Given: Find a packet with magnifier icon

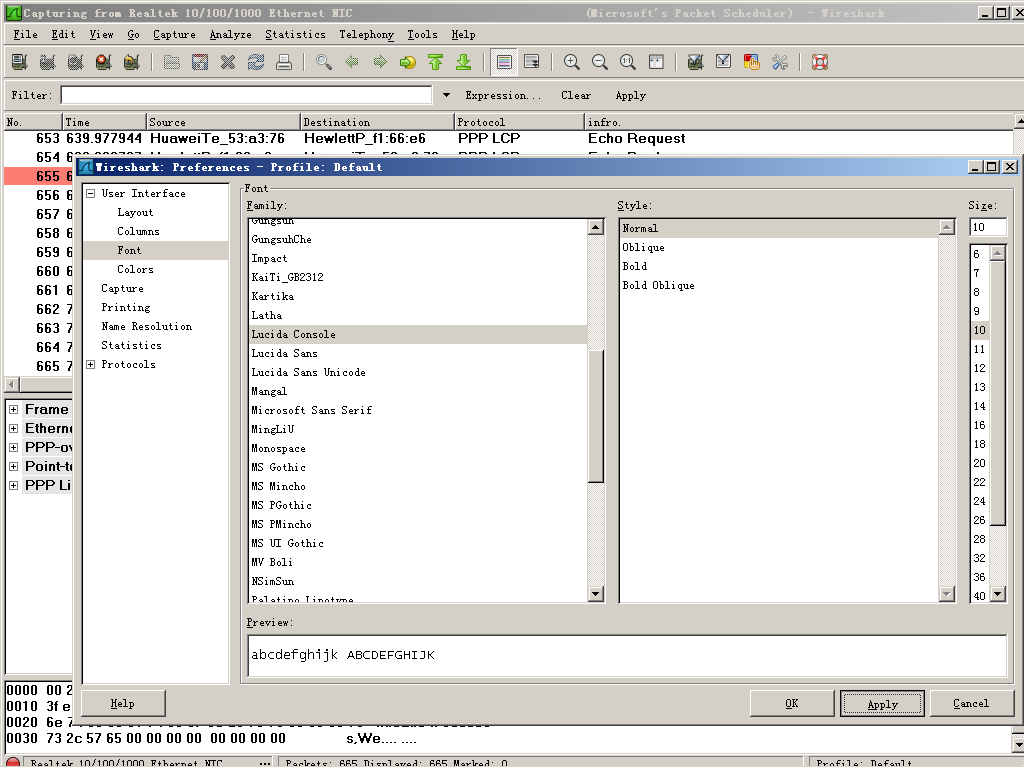Looking at the screenshot, I should [x=324, y=62].
